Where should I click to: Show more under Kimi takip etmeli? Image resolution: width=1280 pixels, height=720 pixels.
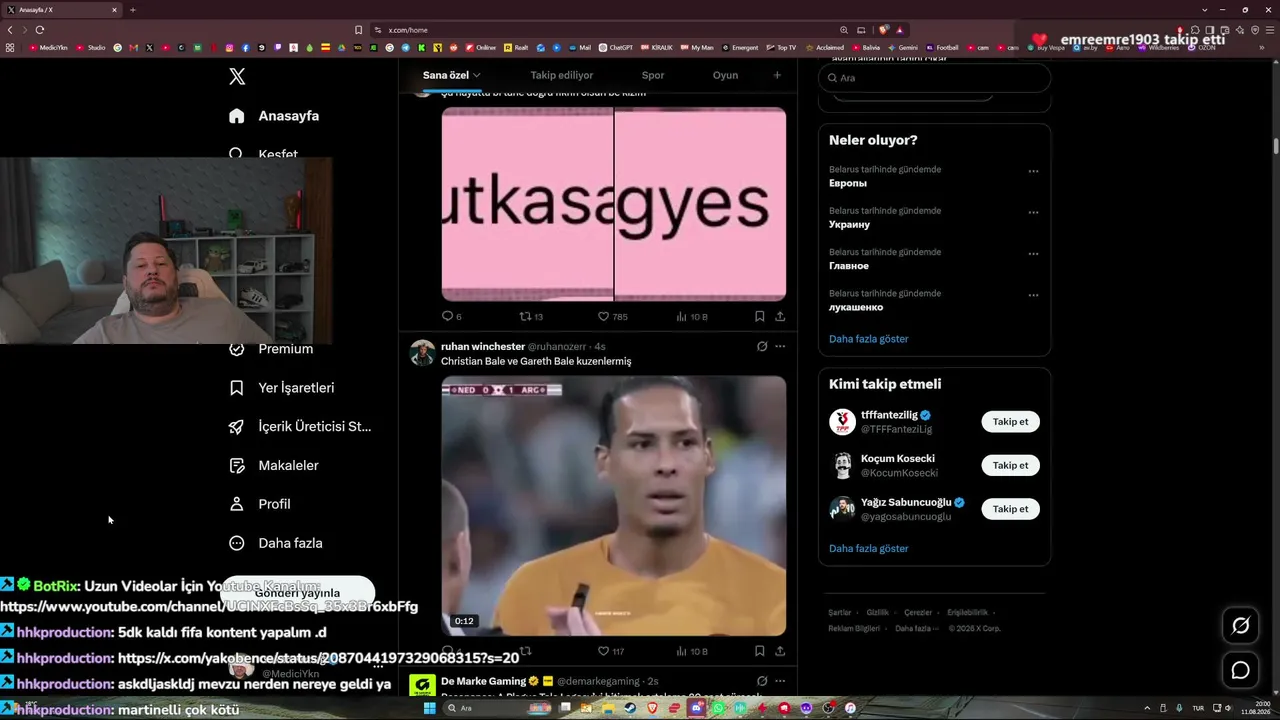[x=868, y=549]
